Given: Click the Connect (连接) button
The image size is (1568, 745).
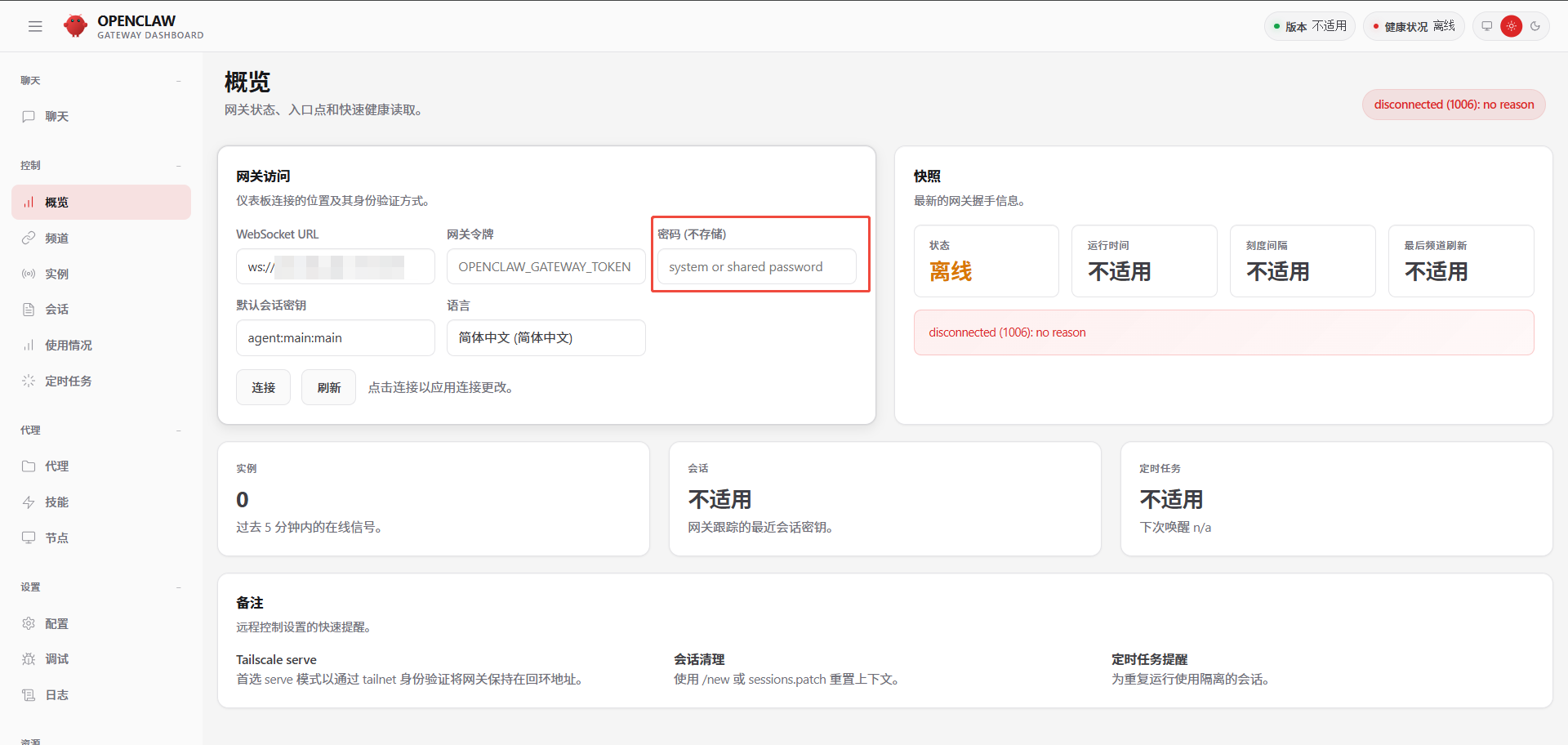Looking at the screenshot, I should [263, 387].
